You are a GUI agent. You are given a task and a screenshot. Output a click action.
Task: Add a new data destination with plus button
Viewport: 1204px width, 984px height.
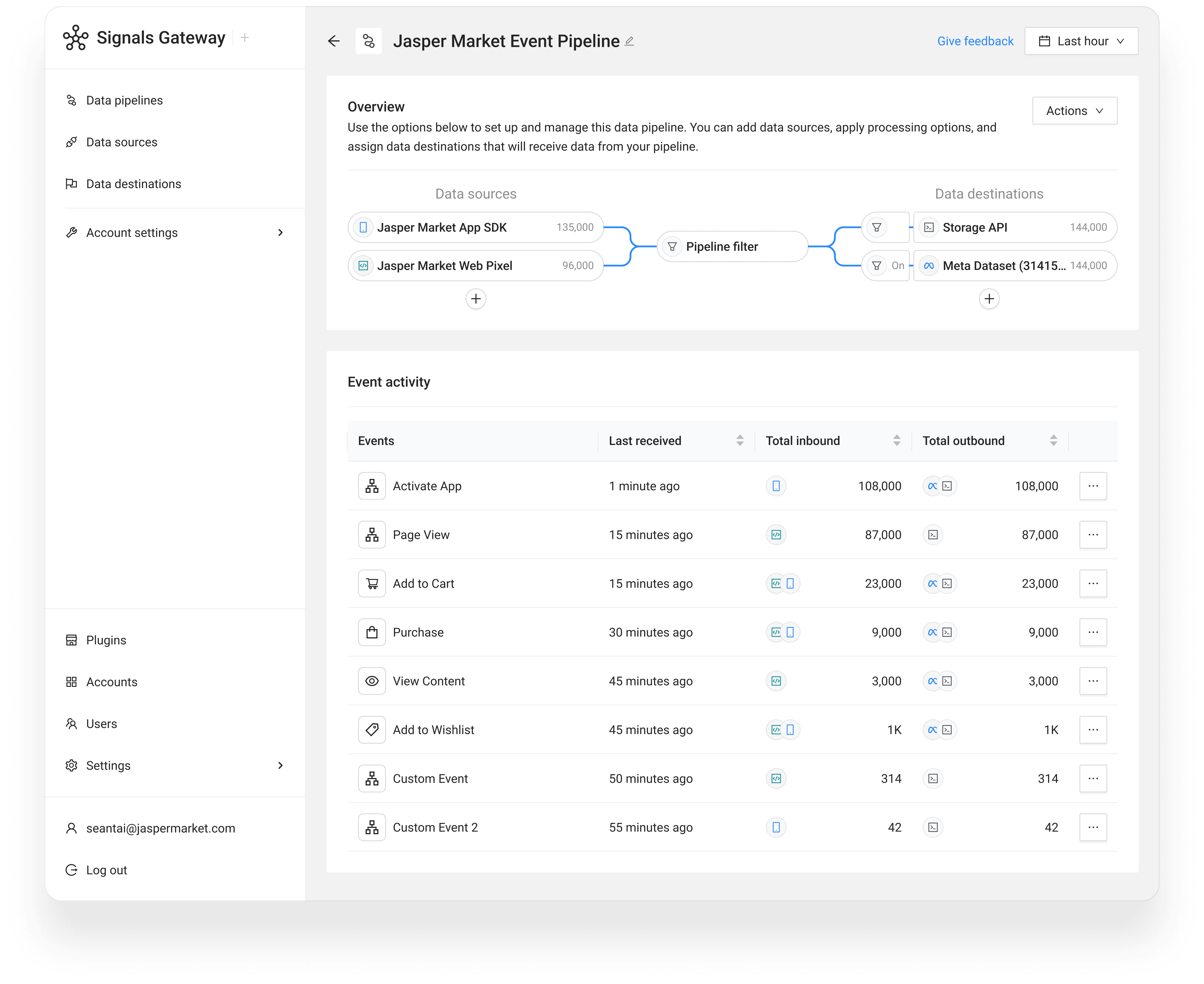point(989,299)
